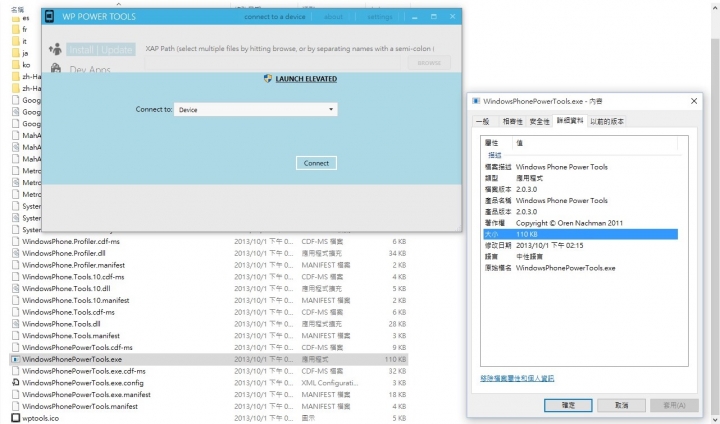
Task: Click the WindowsPhone.Tools.dll file icon
Action: point(16,324)
